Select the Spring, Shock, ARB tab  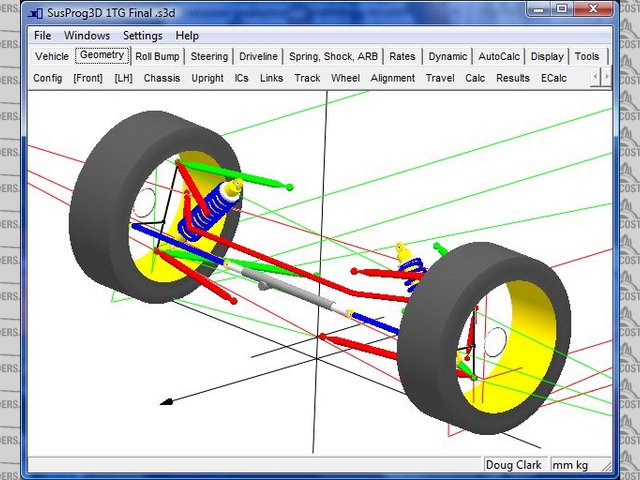(x=333, y=56)
